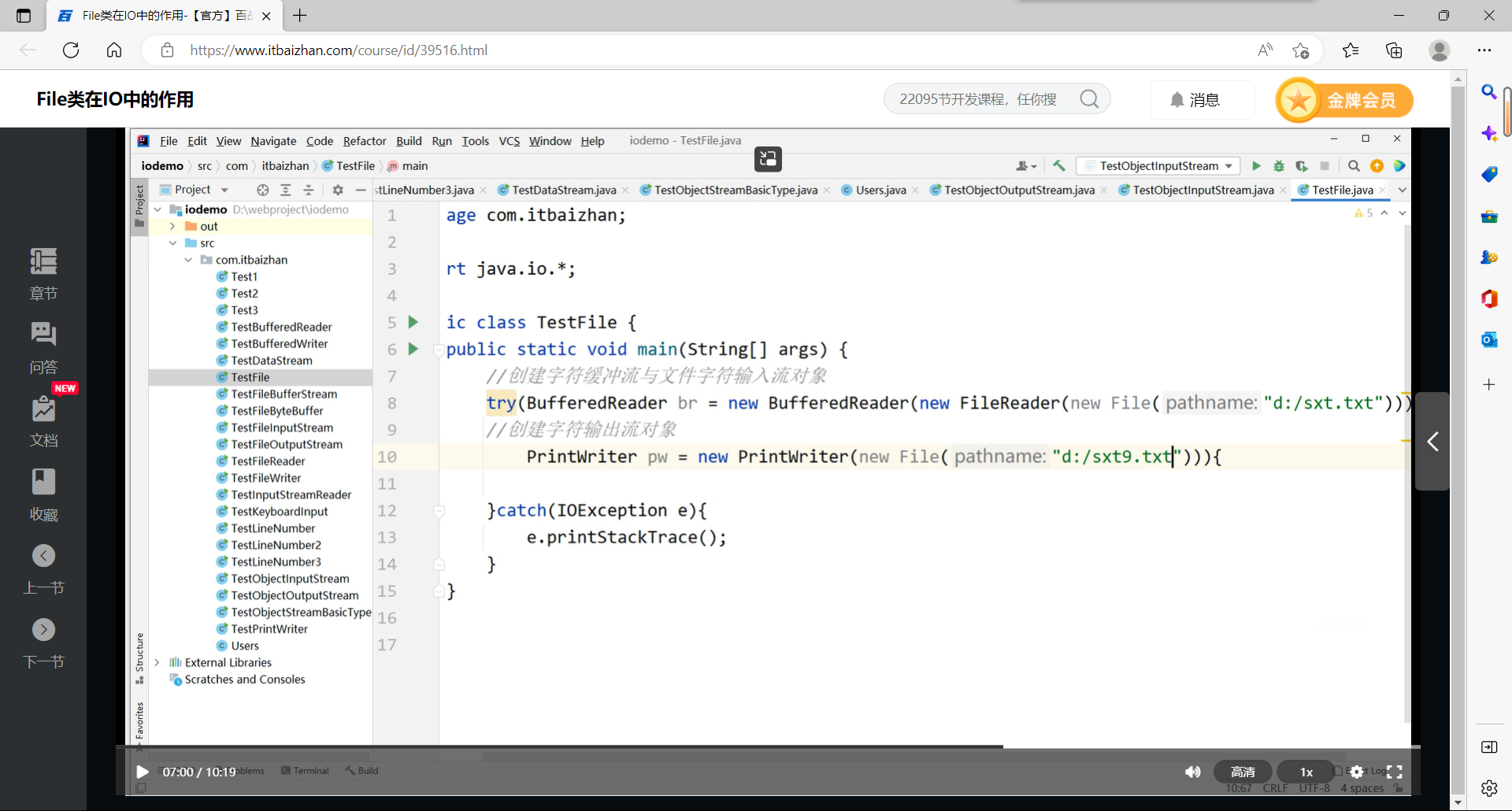The image size is (1512, 811).
Task: Toggle the Project tool window side tab
Action: 139,206
